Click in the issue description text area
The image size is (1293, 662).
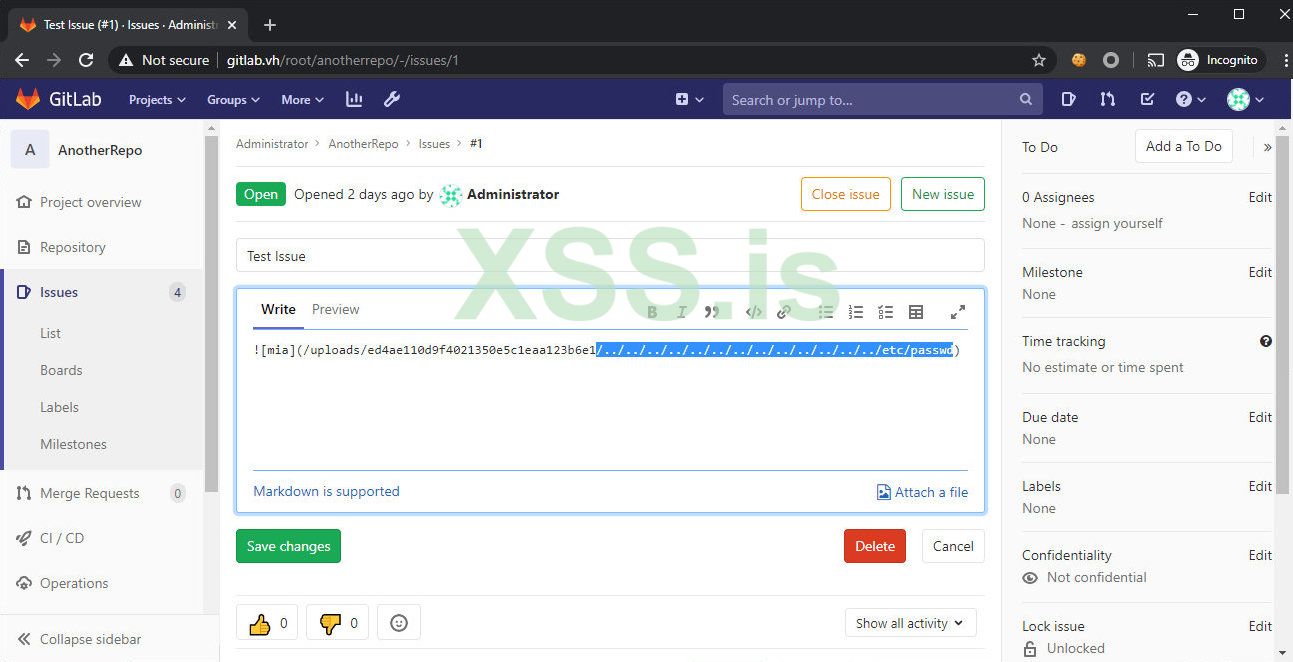coord(610,400)
